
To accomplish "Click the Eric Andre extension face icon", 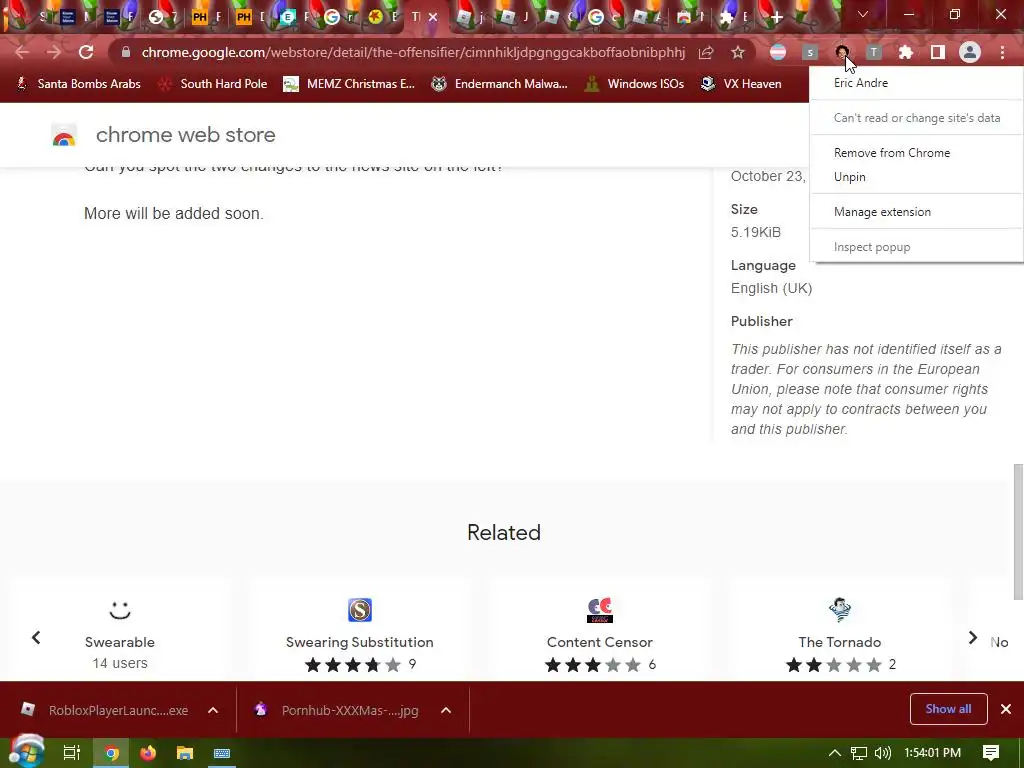I will (842, 52).
